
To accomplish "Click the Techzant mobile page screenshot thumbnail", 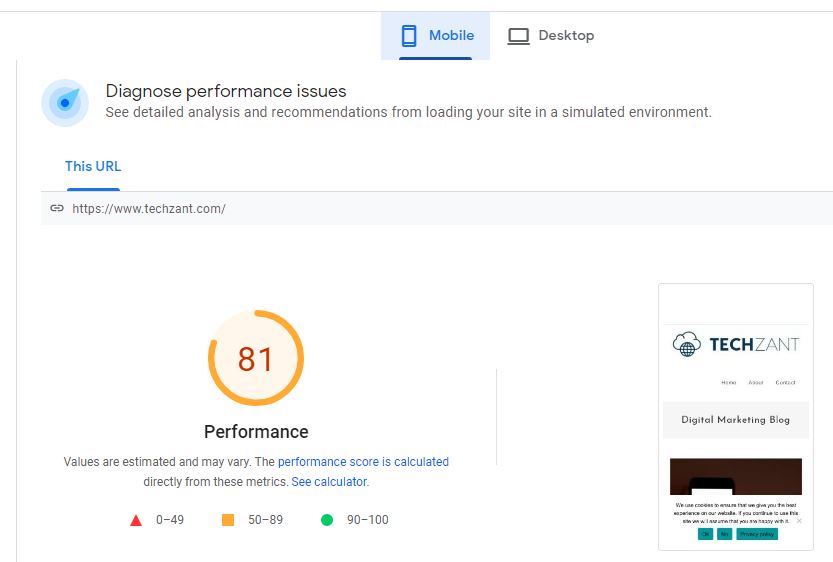I will tap(736, 417).
